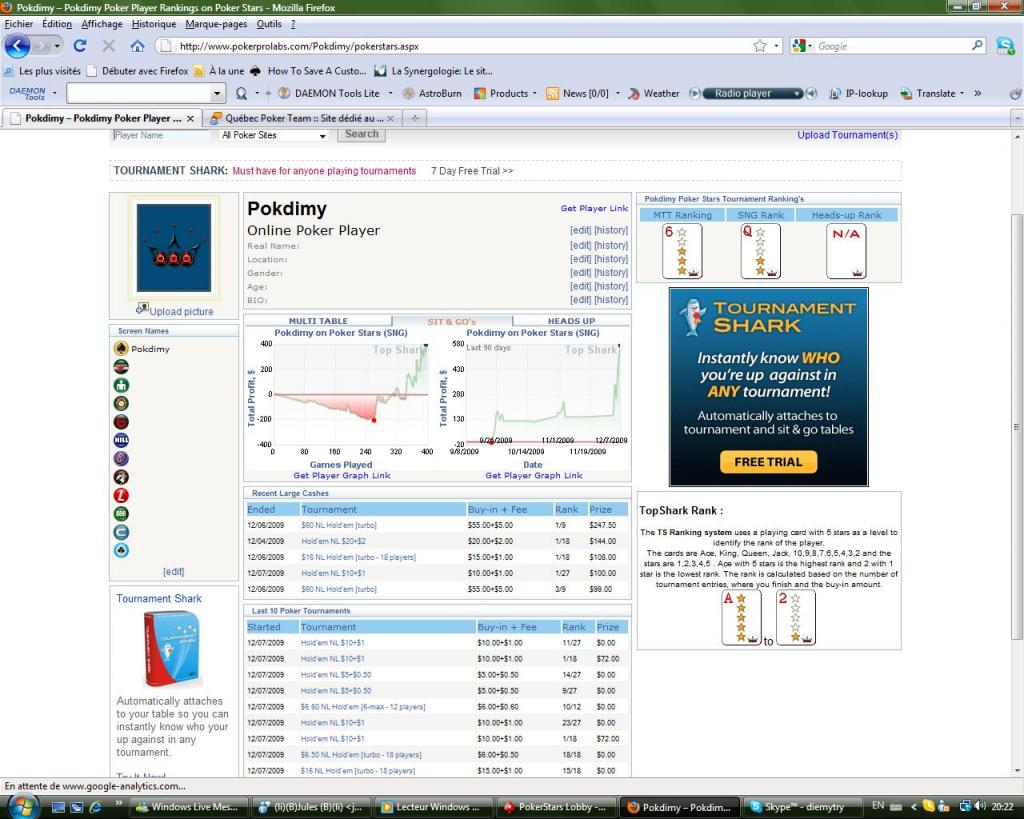Expand the back/forward history dropdown arrow
This screenshot has width=1024, height=819.
click(x=57, y=46)
